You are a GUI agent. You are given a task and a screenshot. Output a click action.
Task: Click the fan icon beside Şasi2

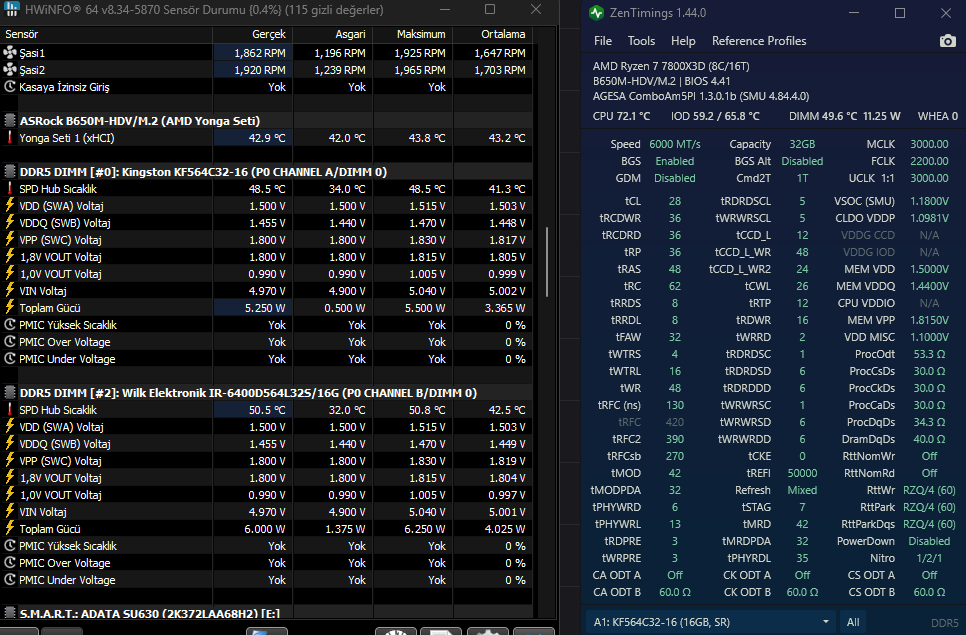[x=10, y=70]
